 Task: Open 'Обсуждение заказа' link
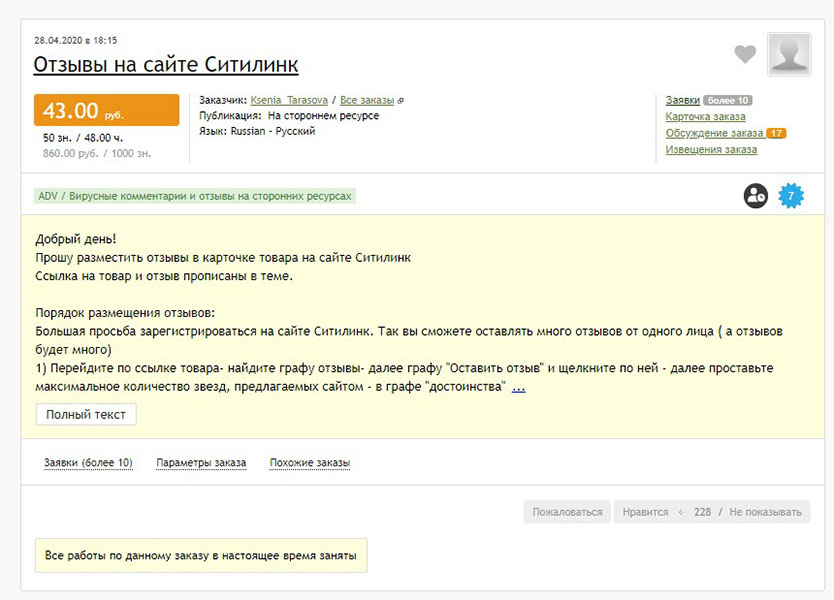pos(714,133)
